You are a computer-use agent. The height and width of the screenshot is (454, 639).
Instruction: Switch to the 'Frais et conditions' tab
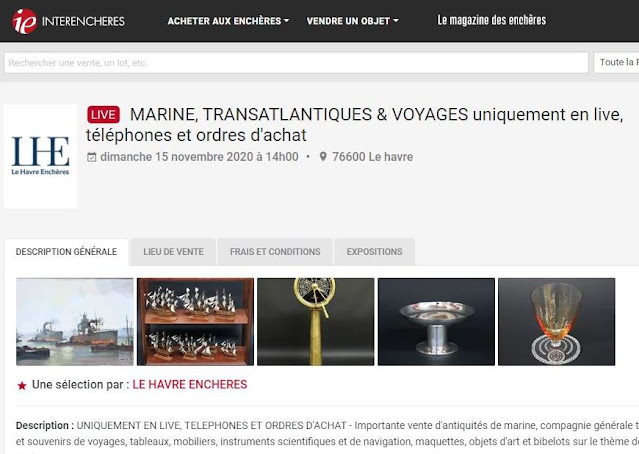pyautogui.click(x=275, y=252)
